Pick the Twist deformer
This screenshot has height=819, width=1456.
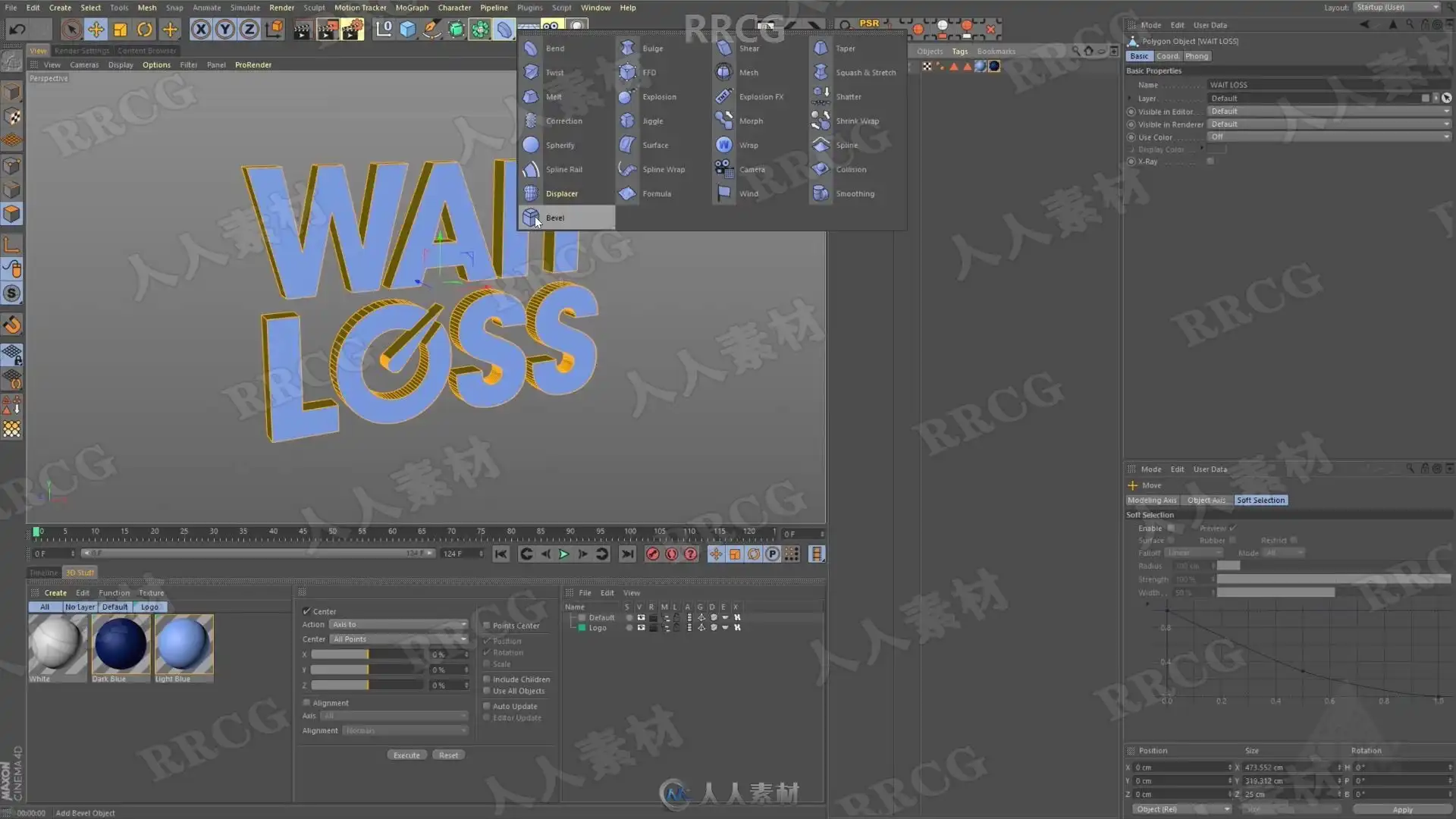554,73
